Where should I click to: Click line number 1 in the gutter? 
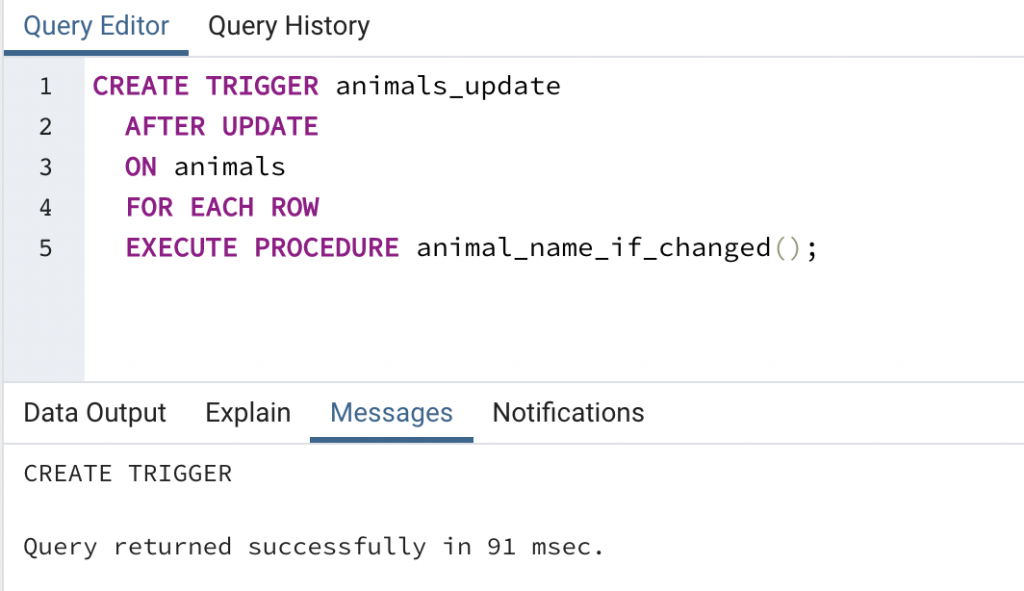(x=45, y=86)
